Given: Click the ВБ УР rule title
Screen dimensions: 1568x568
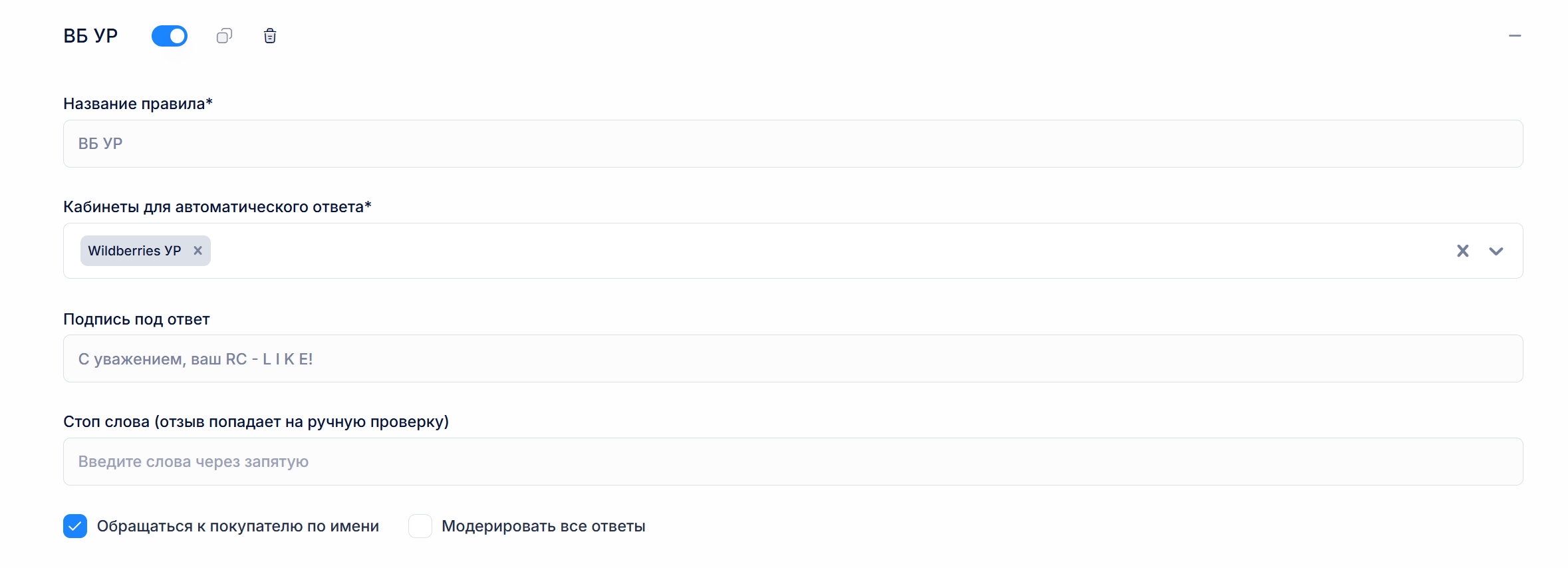Looking at the screenshot, I should [90, 36].
